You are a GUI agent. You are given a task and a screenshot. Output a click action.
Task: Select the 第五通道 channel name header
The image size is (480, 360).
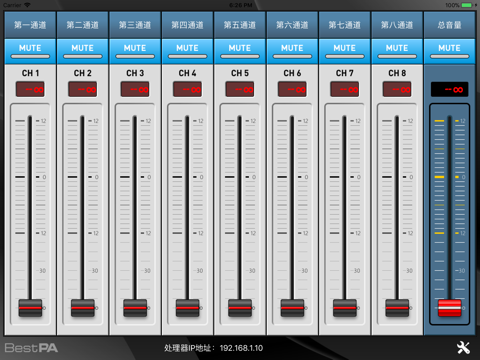240,25
